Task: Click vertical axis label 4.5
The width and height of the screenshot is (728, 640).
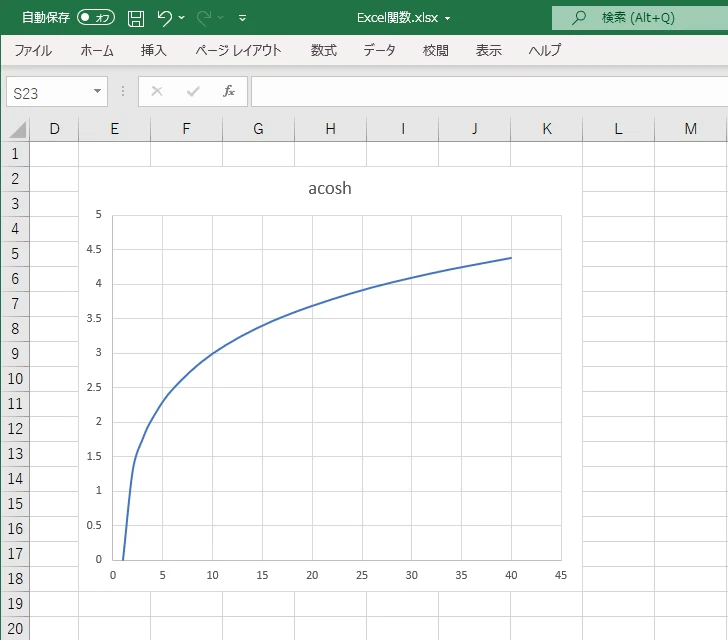Action: tap(94, 249)
